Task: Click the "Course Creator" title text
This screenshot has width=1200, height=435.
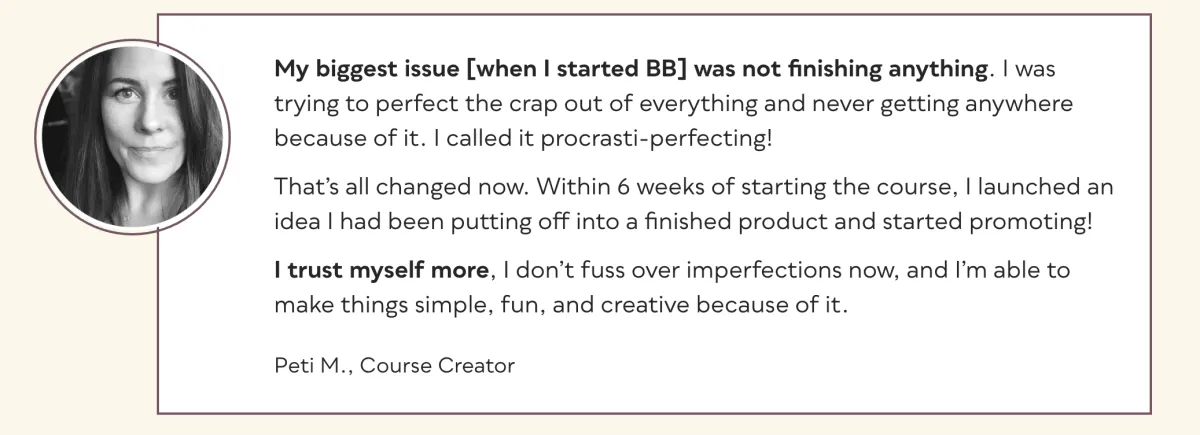Action: click(437, 365)
